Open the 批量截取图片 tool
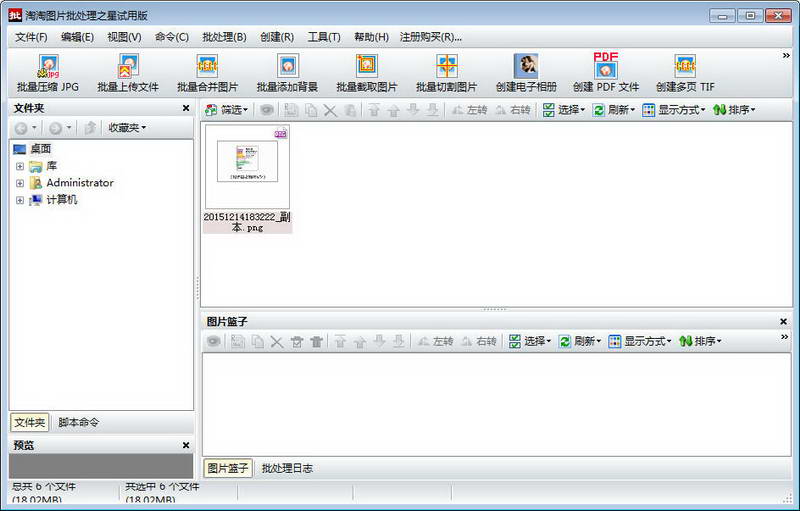 click(367, 73)
